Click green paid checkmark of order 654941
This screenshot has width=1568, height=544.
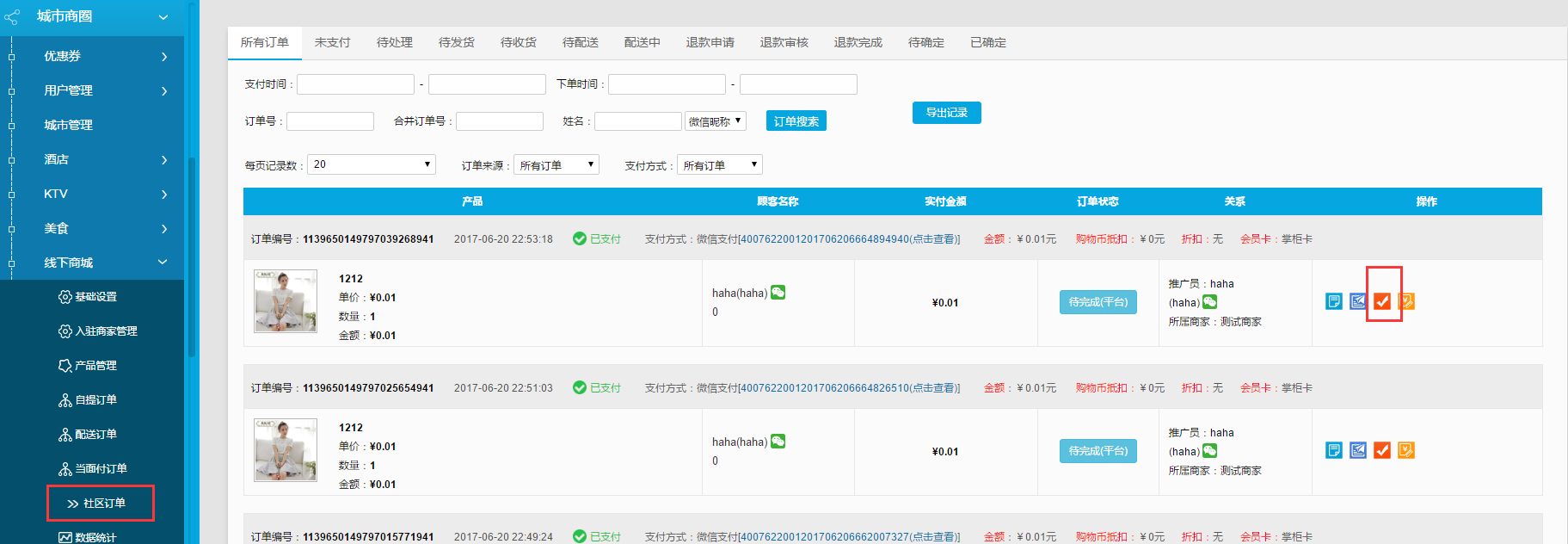point(580,388)
